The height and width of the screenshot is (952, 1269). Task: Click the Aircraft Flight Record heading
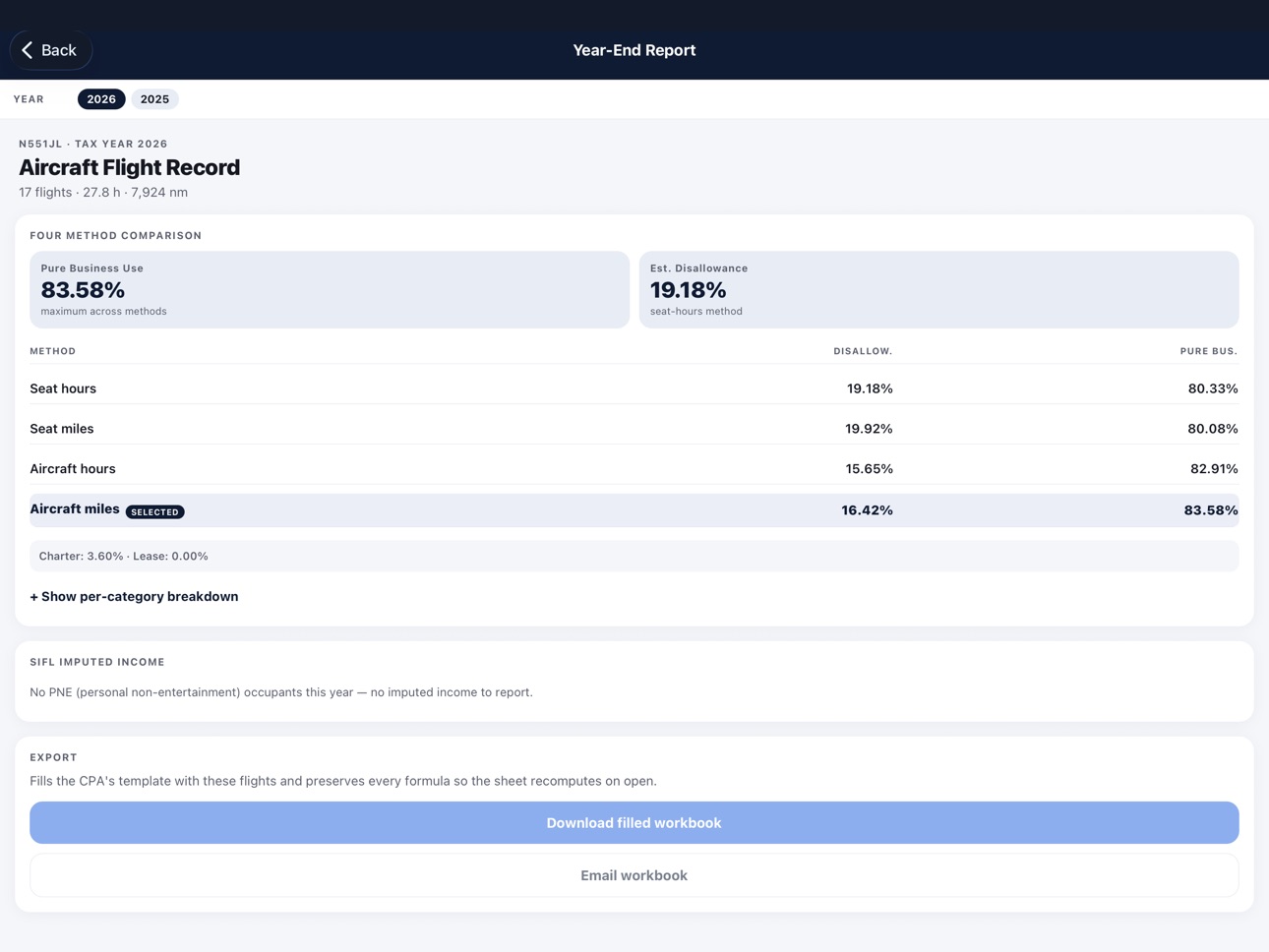click(129, 167)
